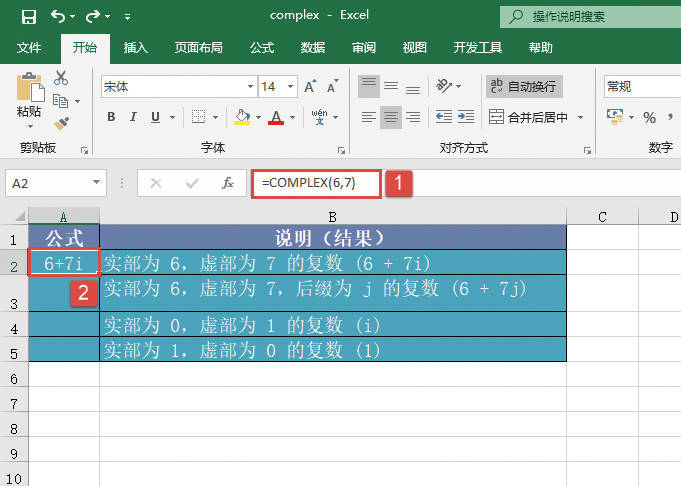The image size is (681, 486).
Task: Open the 公式 ribbon tab
Action: point(261,47)
